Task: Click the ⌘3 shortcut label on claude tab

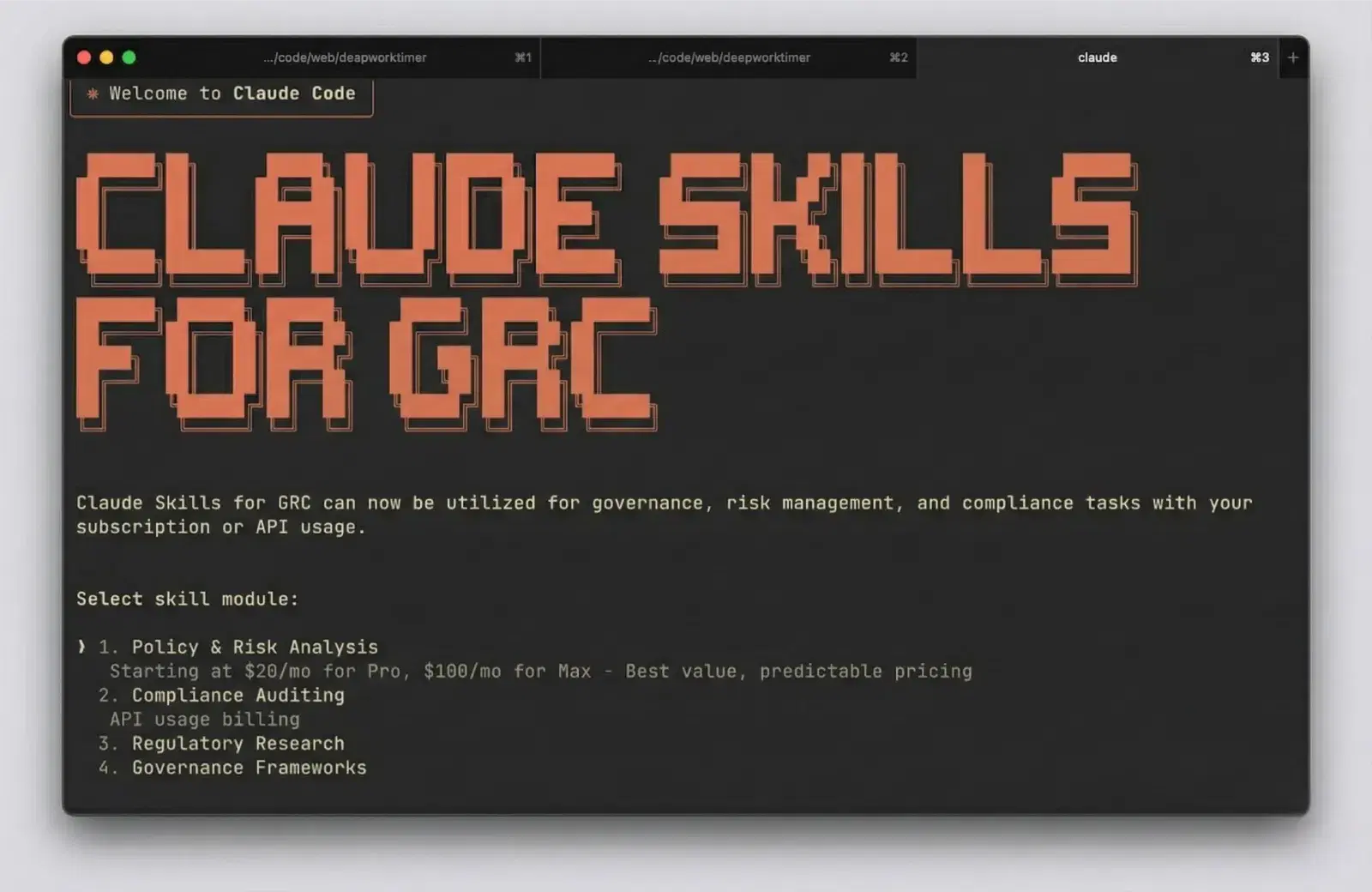Action: click(1260, 57)
